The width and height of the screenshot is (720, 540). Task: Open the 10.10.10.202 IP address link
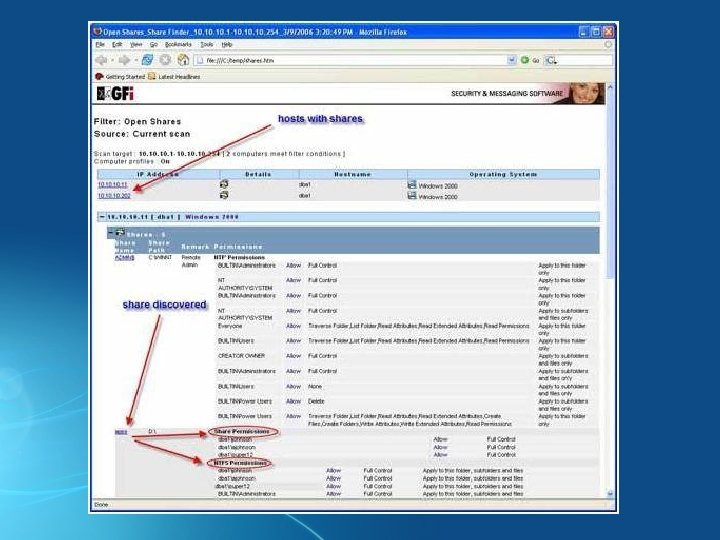(x=114, y=196)
